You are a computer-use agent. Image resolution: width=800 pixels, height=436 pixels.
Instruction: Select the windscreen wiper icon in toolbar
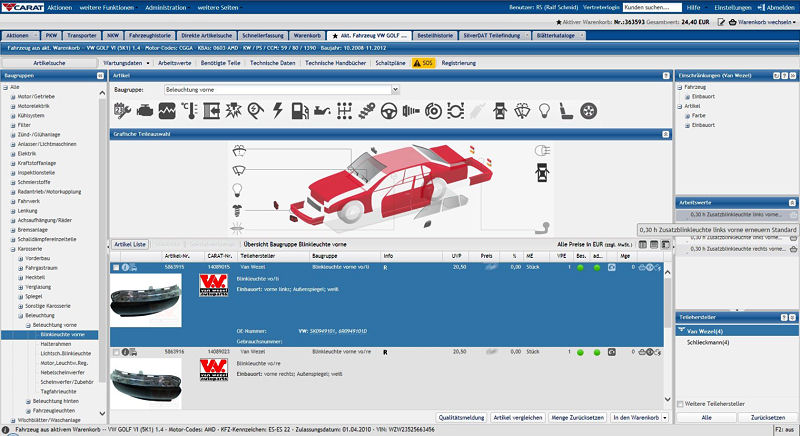click(x=522, y=111)
